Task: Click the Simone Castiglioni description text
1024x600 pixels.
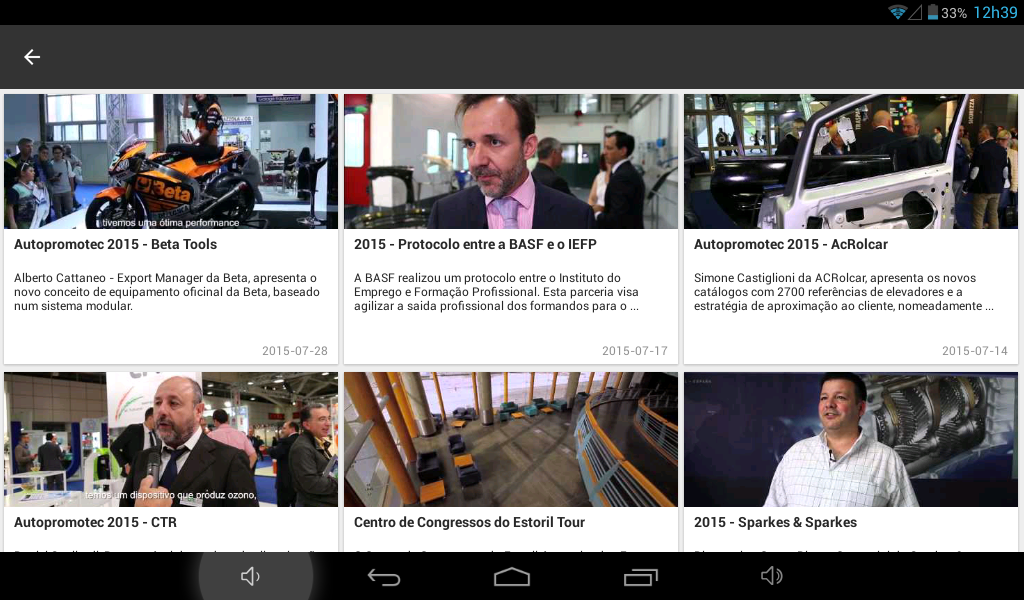Action: 844,292
